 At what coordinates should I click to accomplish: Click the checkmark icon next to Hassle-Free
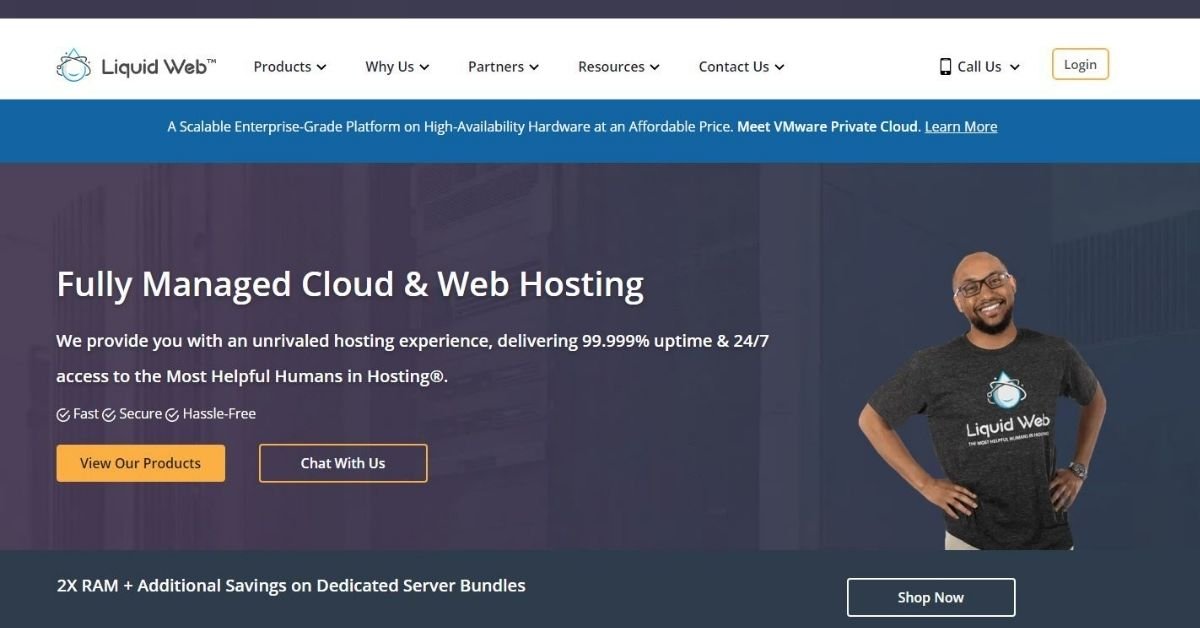[x=172, y=414]
